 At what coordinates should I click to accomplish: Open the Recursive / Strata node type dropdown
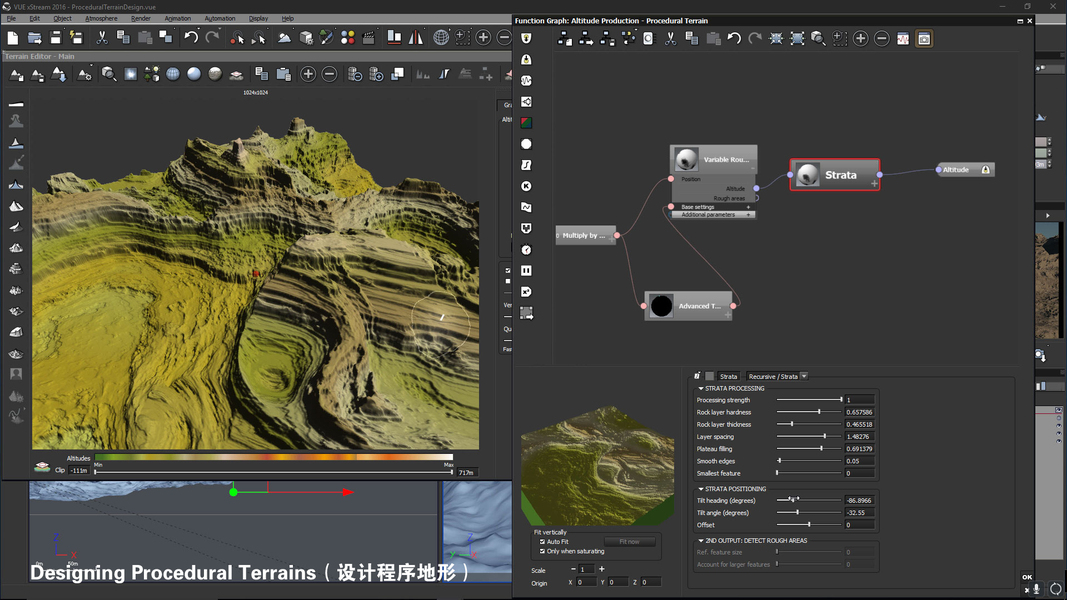[804, 376]
